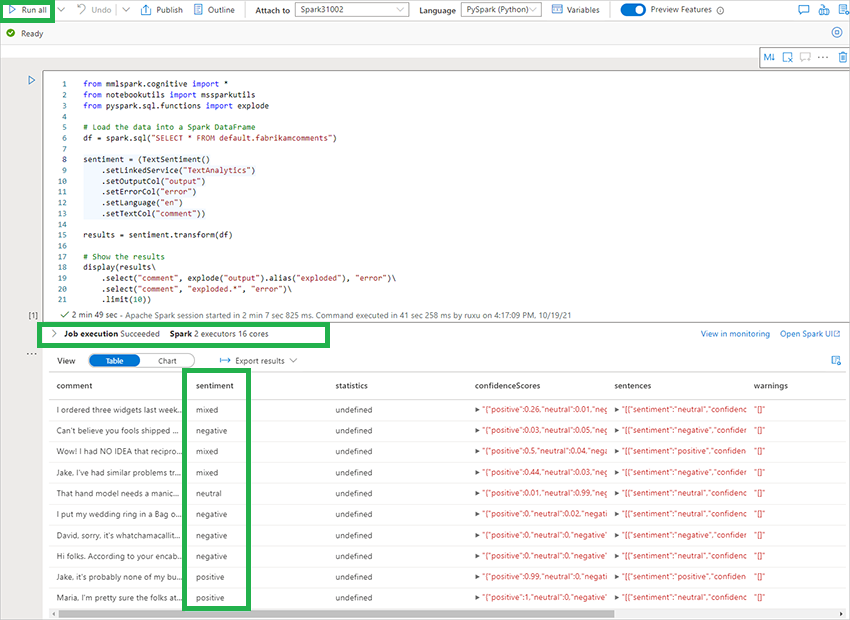Click the confidenceScores column header
The height and width of the screenshot is (620, 850).
click(507, 386)
